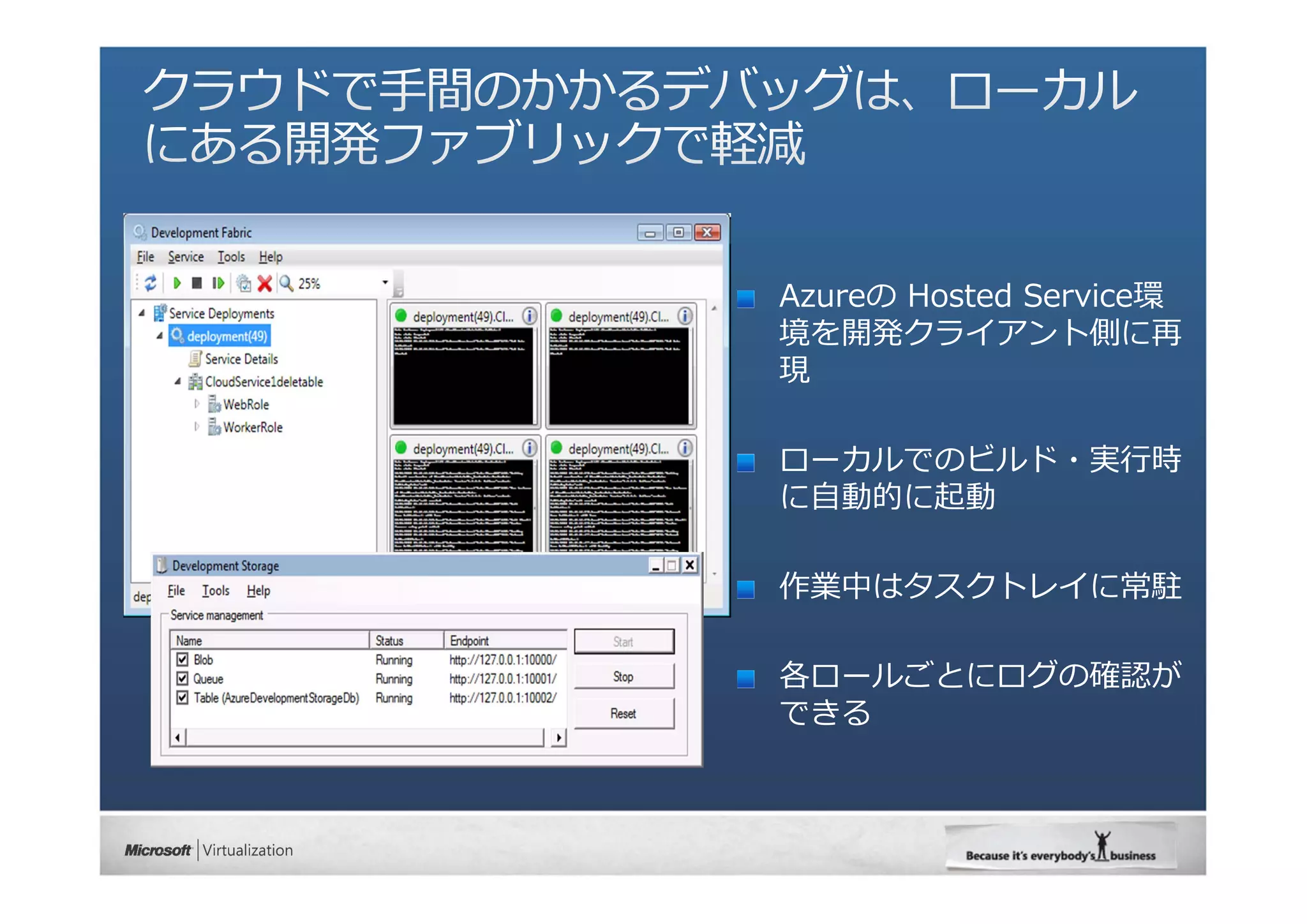Open Tools menu in Development Fabric

pos(231,257)
